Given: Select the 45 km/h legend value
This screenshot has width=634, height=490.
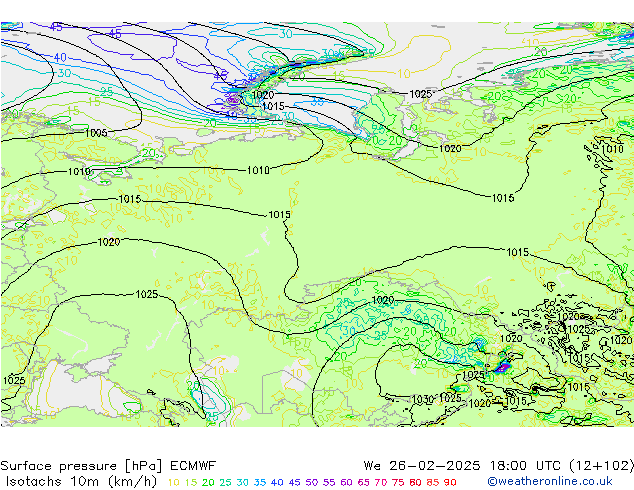Looking at the screenshot, I should click(x=294, y=482).
